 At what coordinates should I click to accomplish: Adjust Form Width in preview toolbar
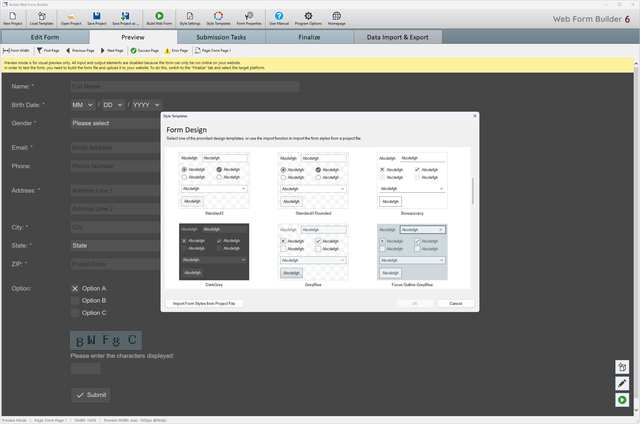pos(16,51)
